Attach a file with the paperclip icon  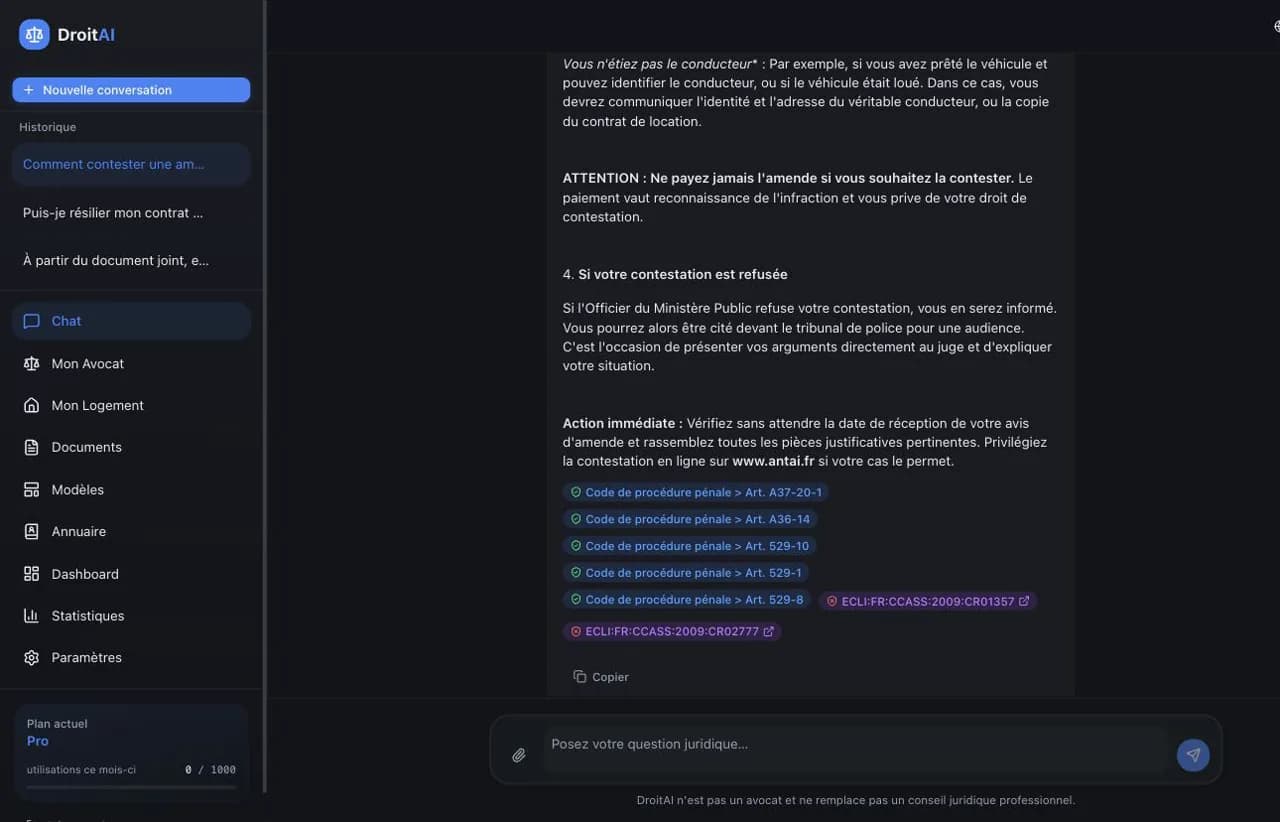point(519,755)
